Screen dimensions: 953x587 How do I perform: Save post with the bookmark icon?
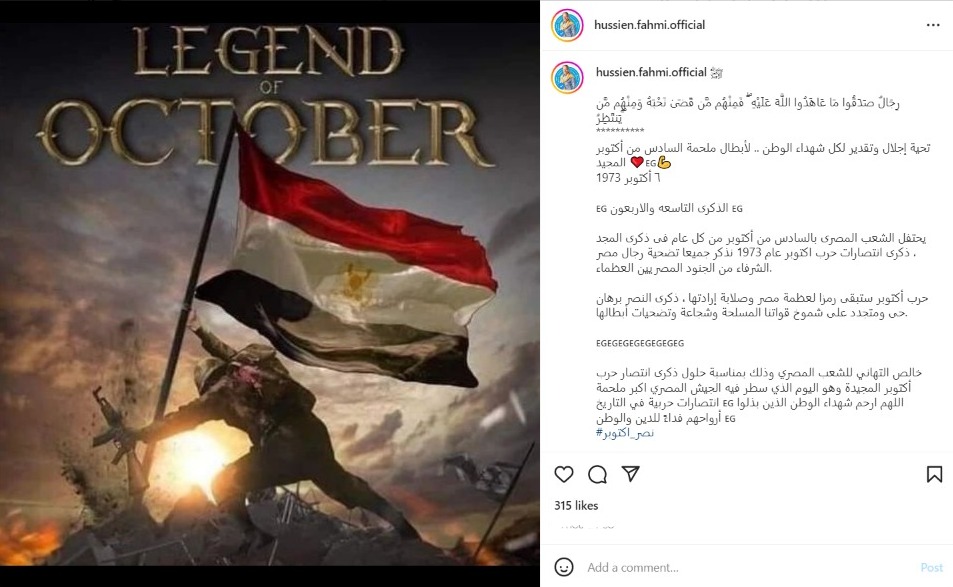click(x=934, y=474)
